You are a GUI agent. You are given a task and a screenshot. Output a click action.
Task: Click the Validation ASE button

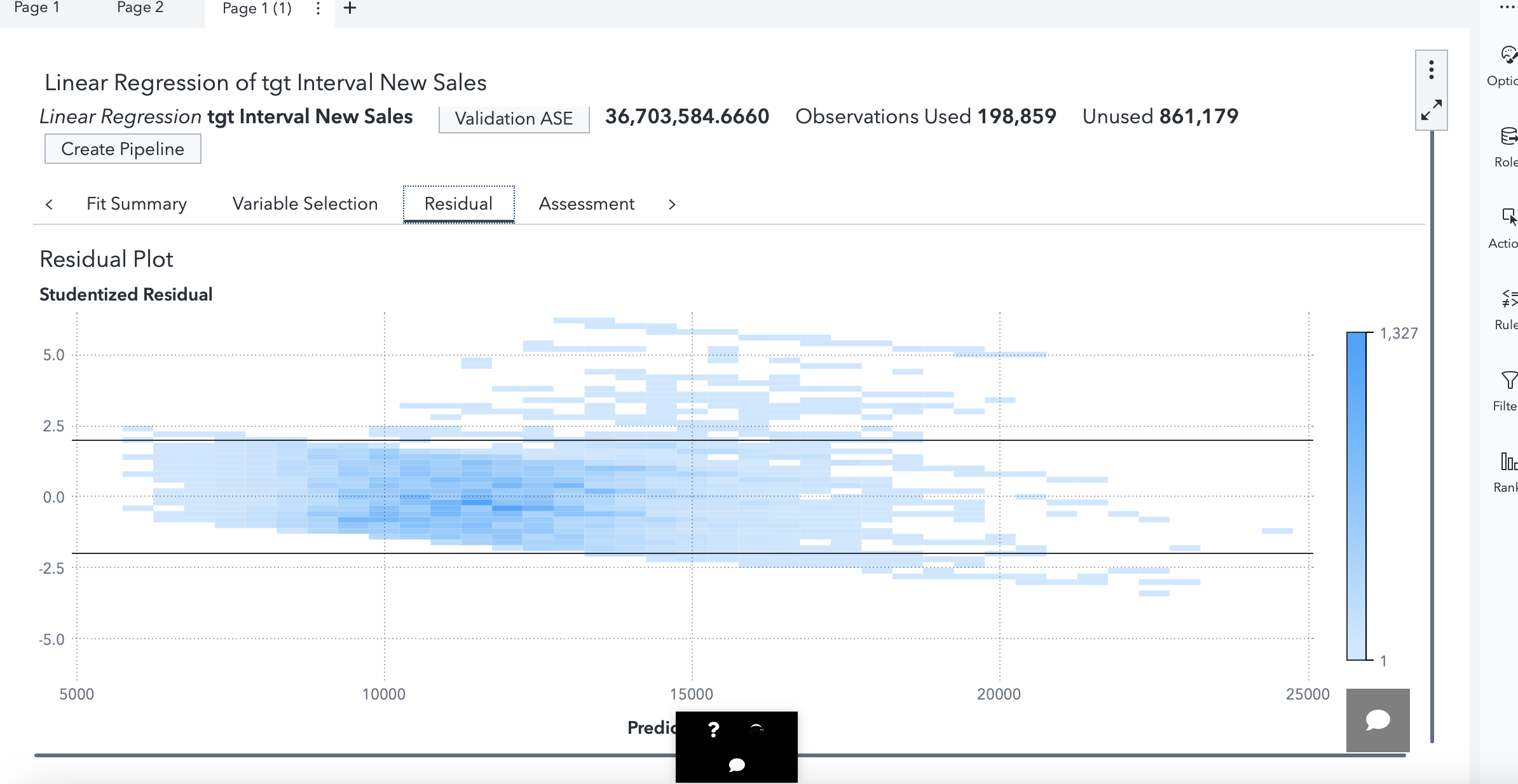[x=514, y=119]
